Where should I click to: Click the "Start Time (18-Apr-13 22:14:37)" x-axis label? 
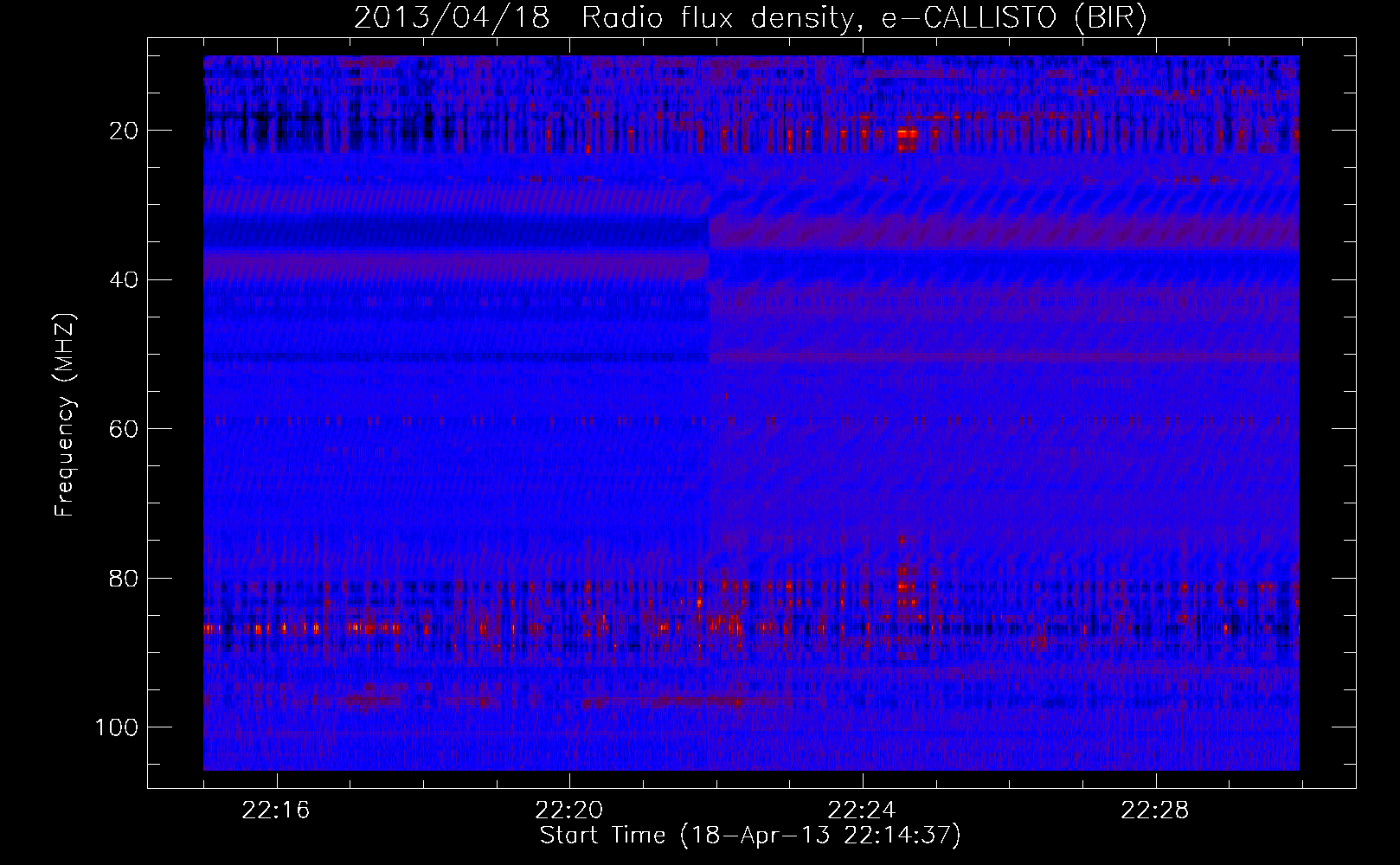click(750, 836)
